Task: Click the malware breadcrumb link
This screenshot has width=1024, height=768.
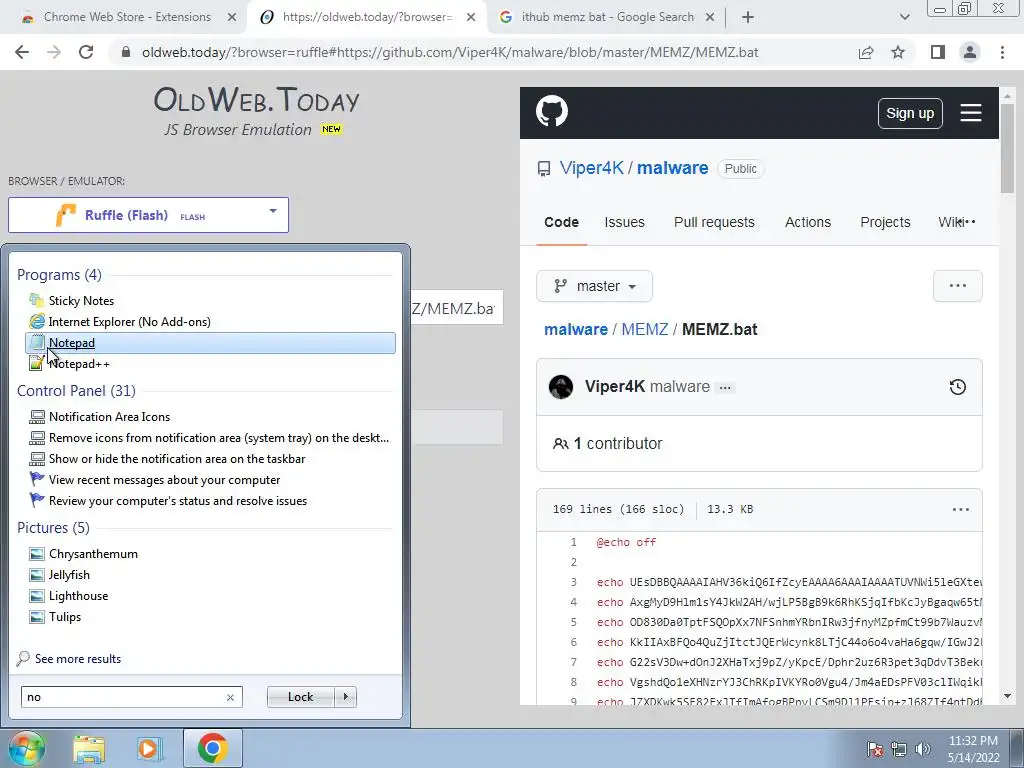Action: pos(576,329)
